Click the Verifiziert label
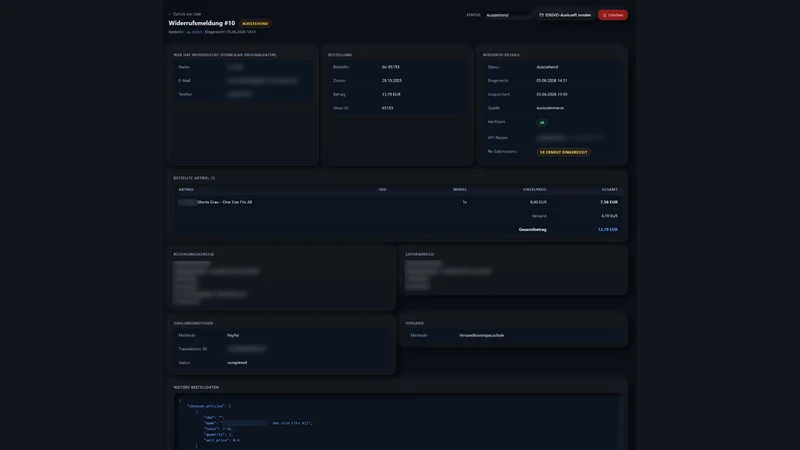This screenshot has width=800, height=450. coord(496,122)
